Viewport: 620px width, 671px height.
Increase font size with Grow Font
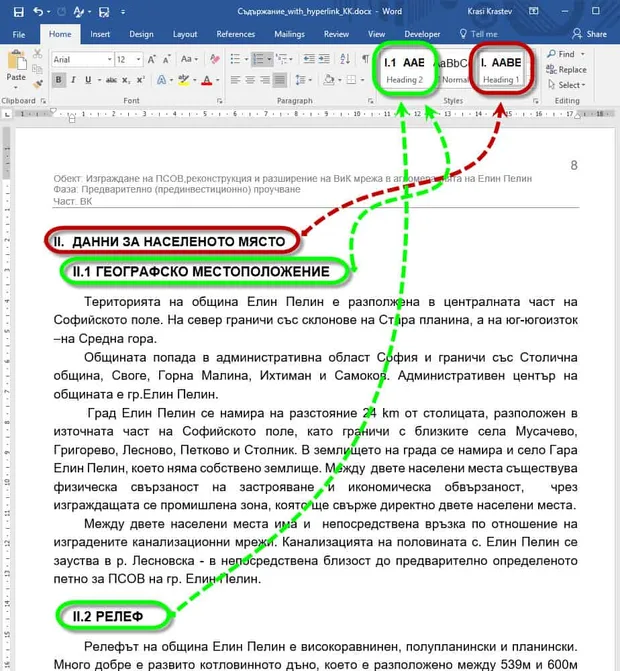pyautogui.click(x=151, y=59)
